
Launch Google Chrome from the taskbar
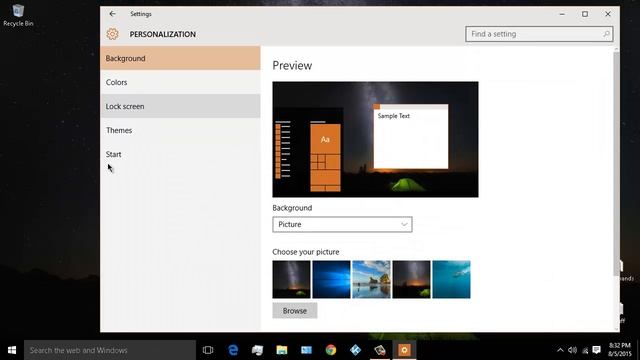click(x=331, y=350)
